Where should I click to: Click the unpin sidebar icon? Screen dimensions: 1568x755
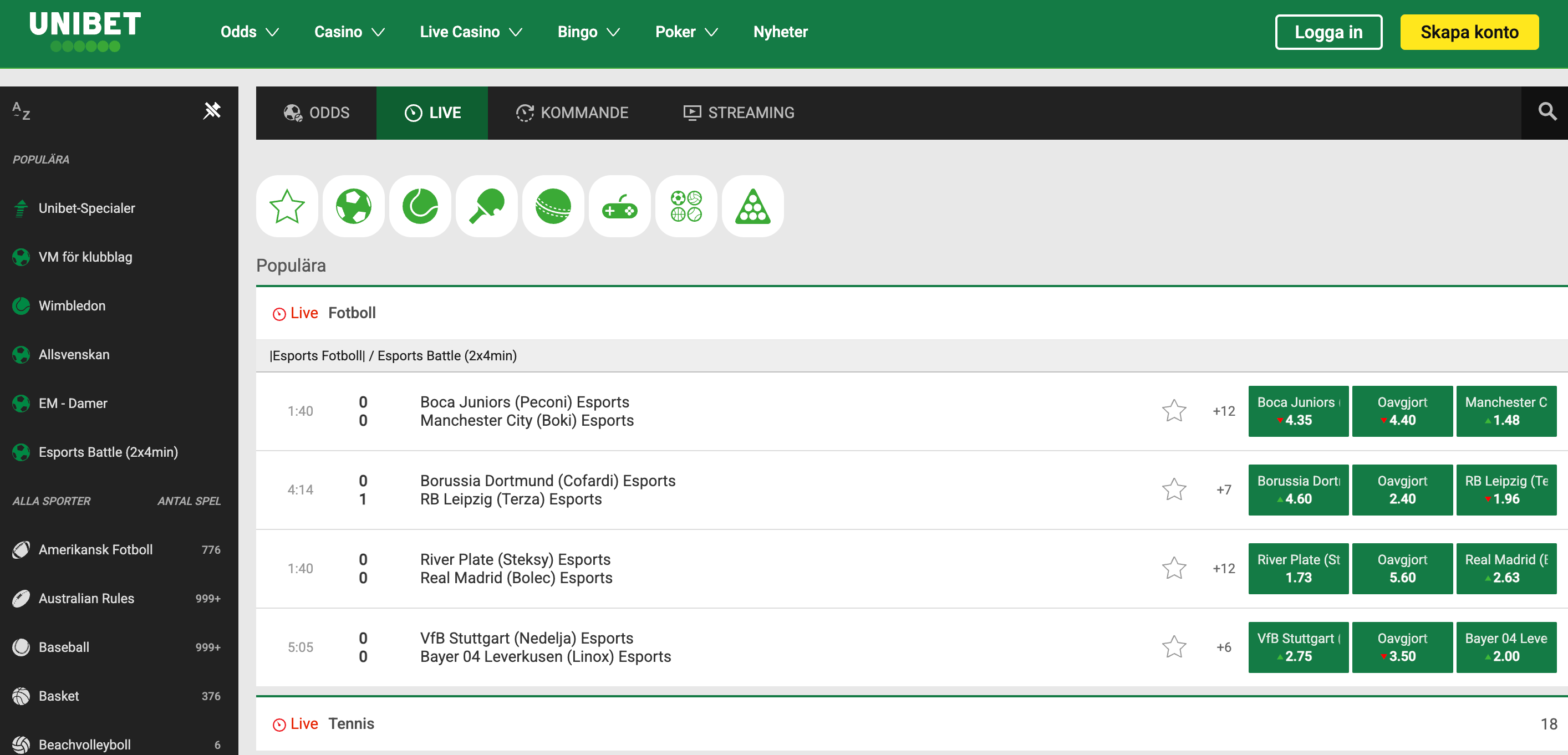click(x=212, y=111)
